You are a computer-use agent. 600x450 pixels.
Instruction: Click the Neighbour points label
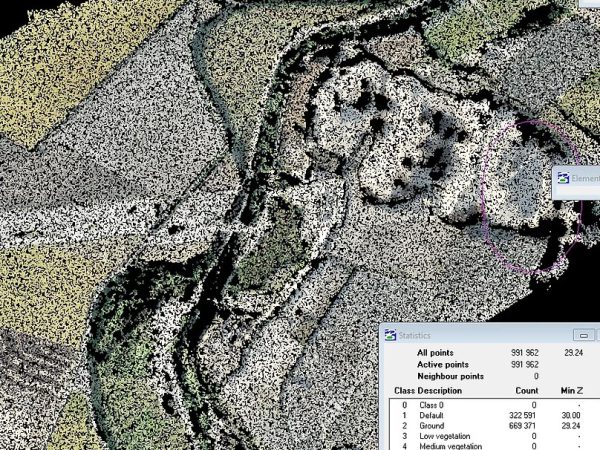tap(450, 375)
